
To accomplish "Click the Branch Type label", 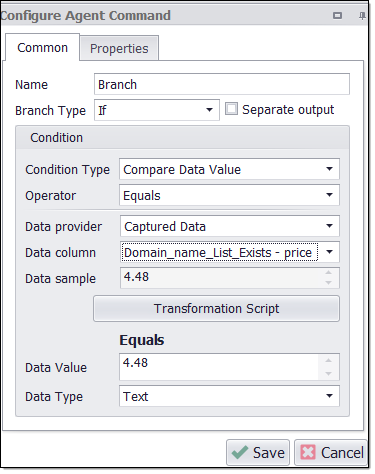I will [50, 111].
